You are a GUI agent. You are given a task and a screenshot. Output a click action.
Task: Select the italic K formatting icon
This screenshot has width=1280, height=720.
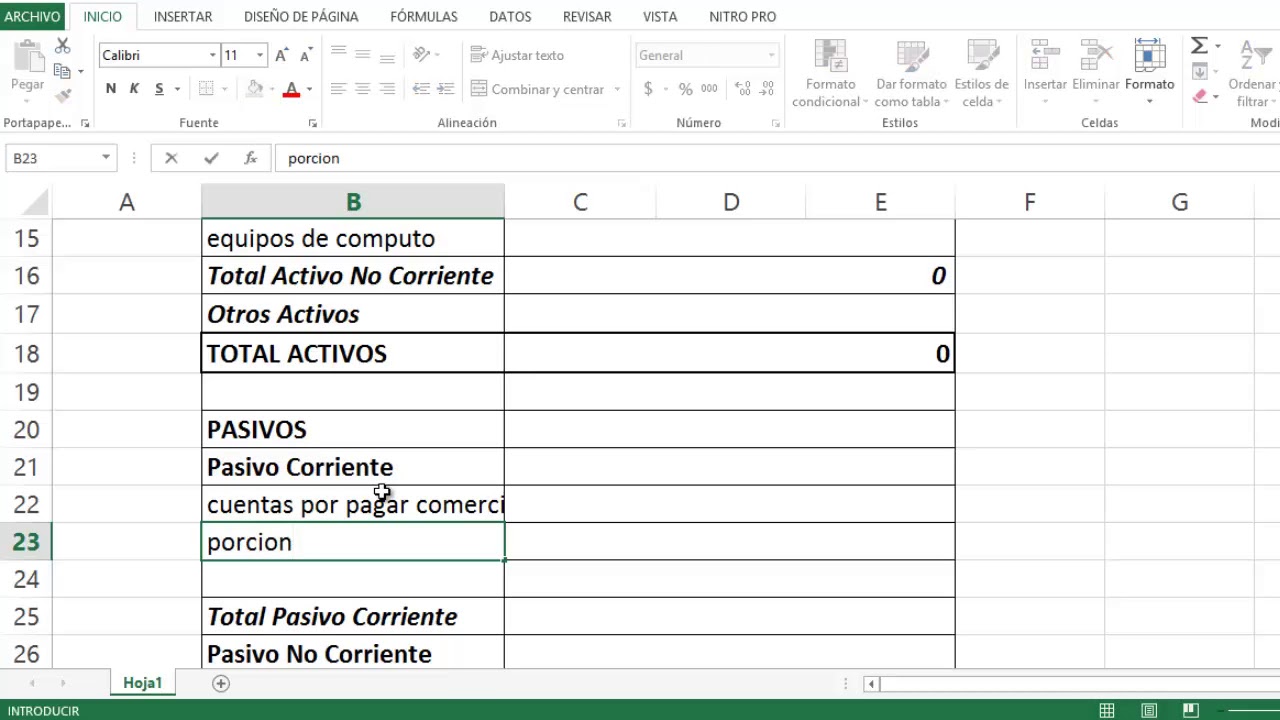[133, 88]
